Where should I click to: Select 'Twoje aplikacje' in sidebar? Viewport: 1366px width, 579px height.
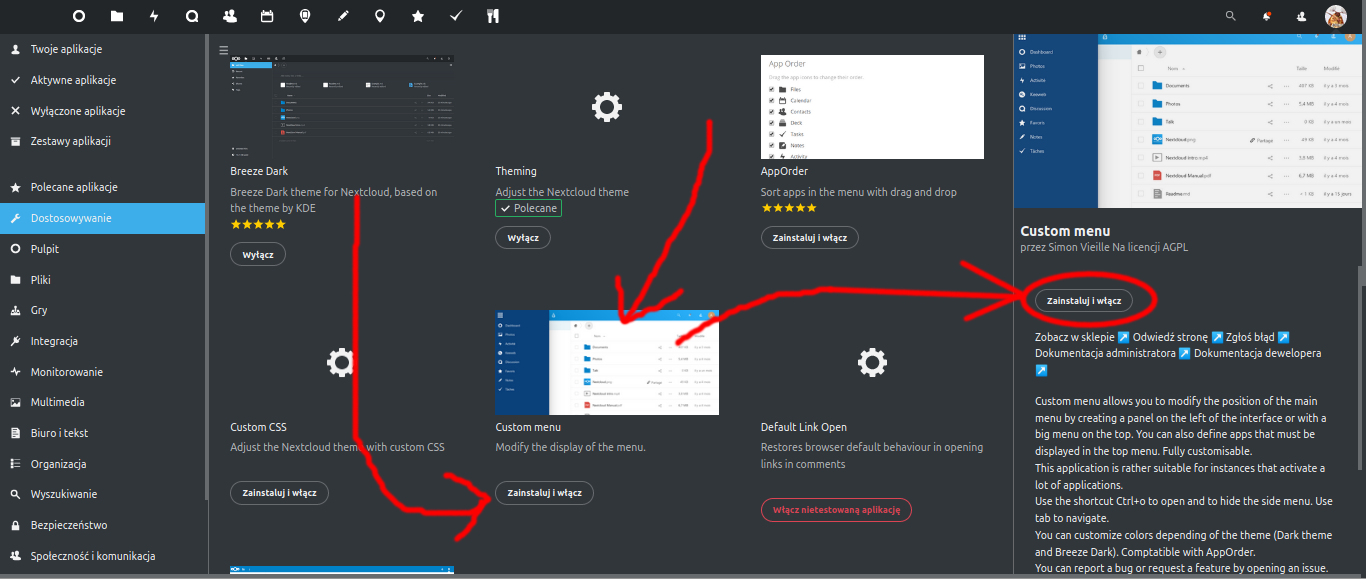point(102,49)
